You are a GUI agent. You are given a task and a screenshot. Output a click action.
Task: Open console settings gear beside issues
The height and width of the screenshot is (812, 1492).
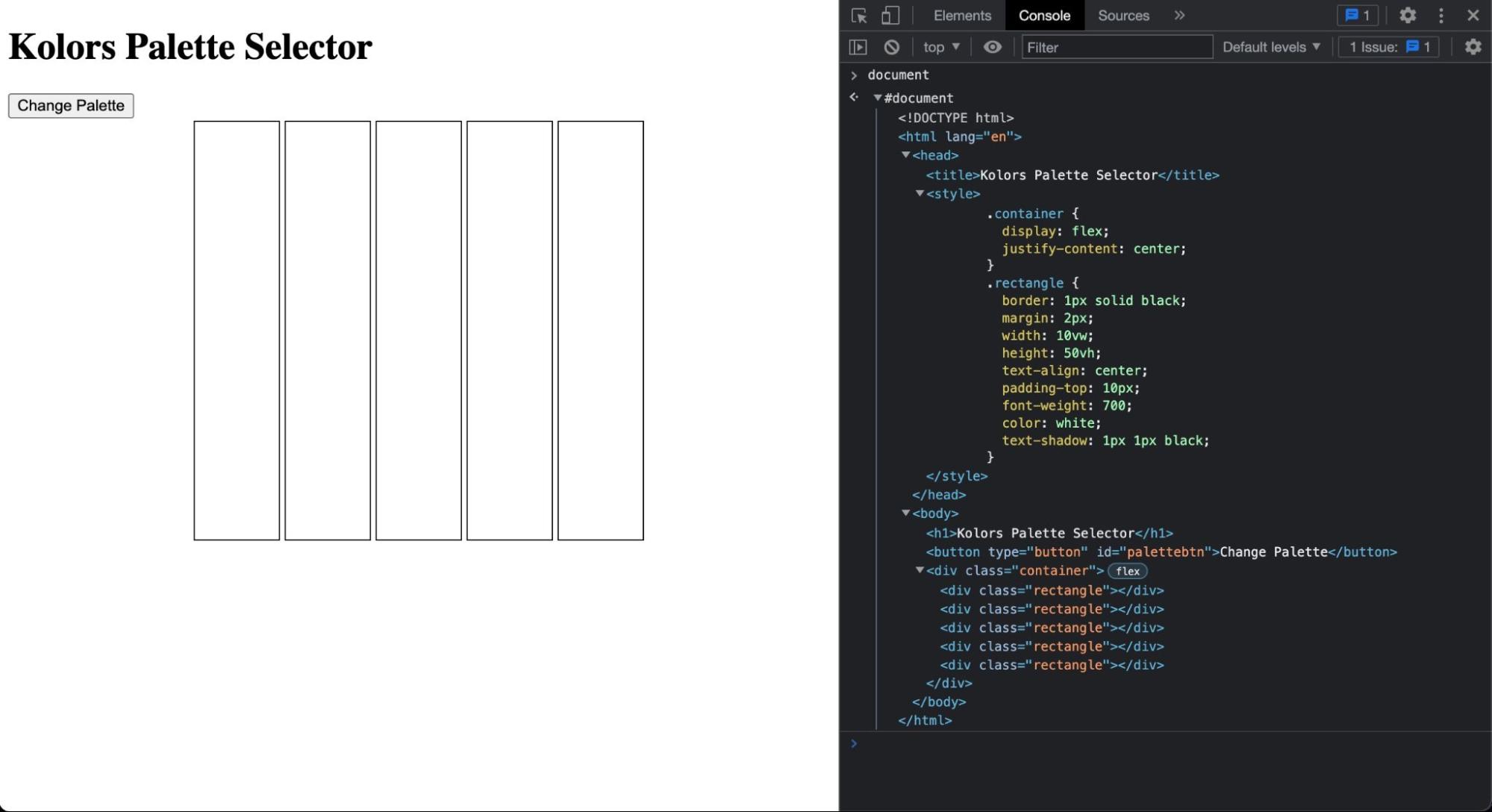[x=1472, y=47]
